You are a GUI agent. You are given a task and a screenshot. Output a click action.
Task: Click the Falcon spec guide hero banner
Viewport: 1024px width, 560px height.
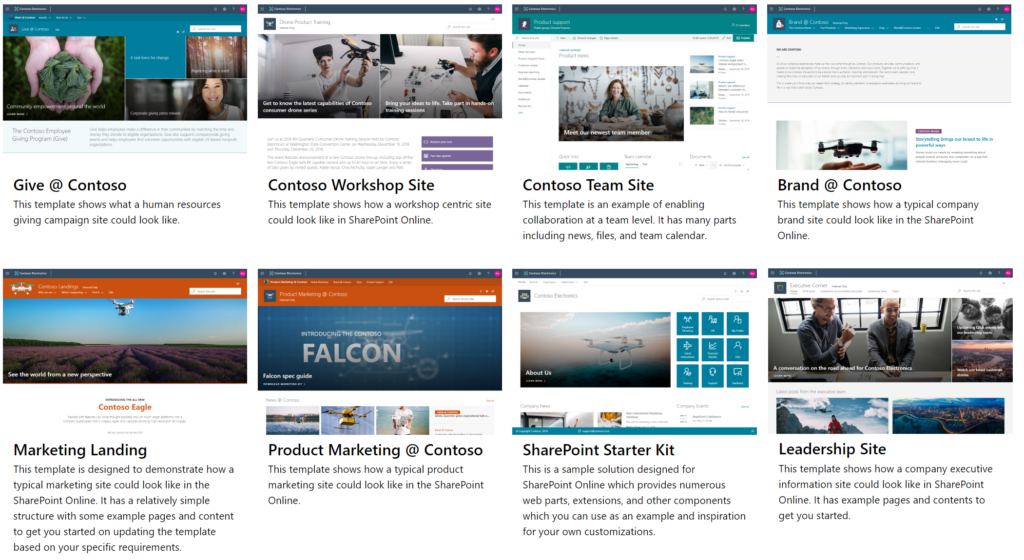[380, 350]
